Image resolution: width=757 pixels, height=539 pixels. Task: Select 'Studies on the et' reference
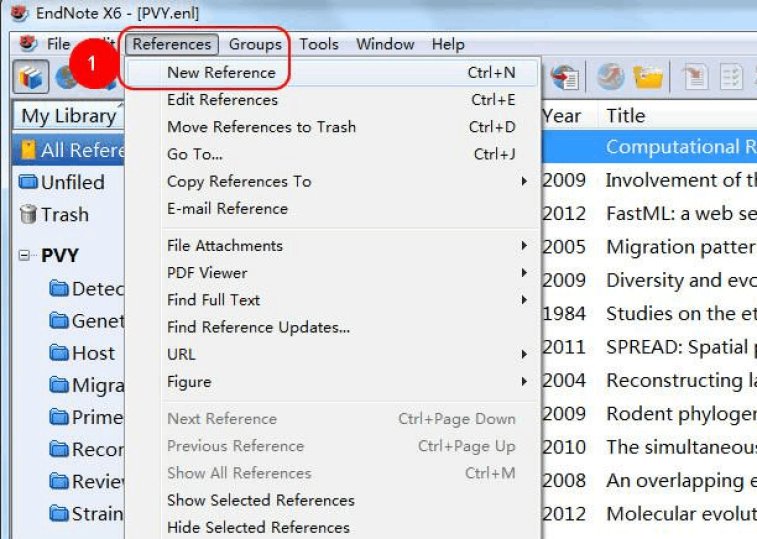pyautogui.click(x=649, y=313)
